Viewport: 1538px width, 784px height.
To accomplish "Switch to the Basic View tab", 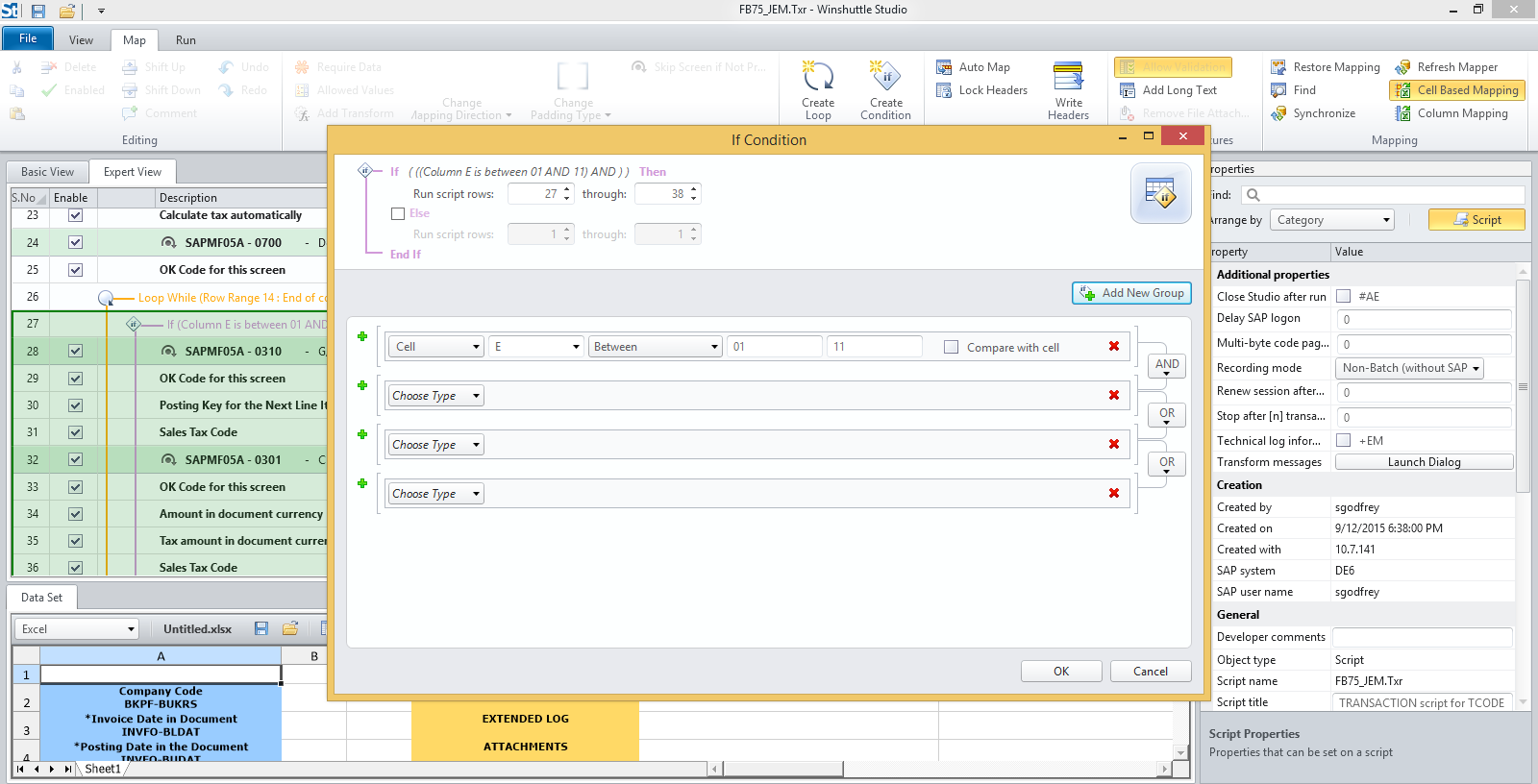I will point(48,172).
